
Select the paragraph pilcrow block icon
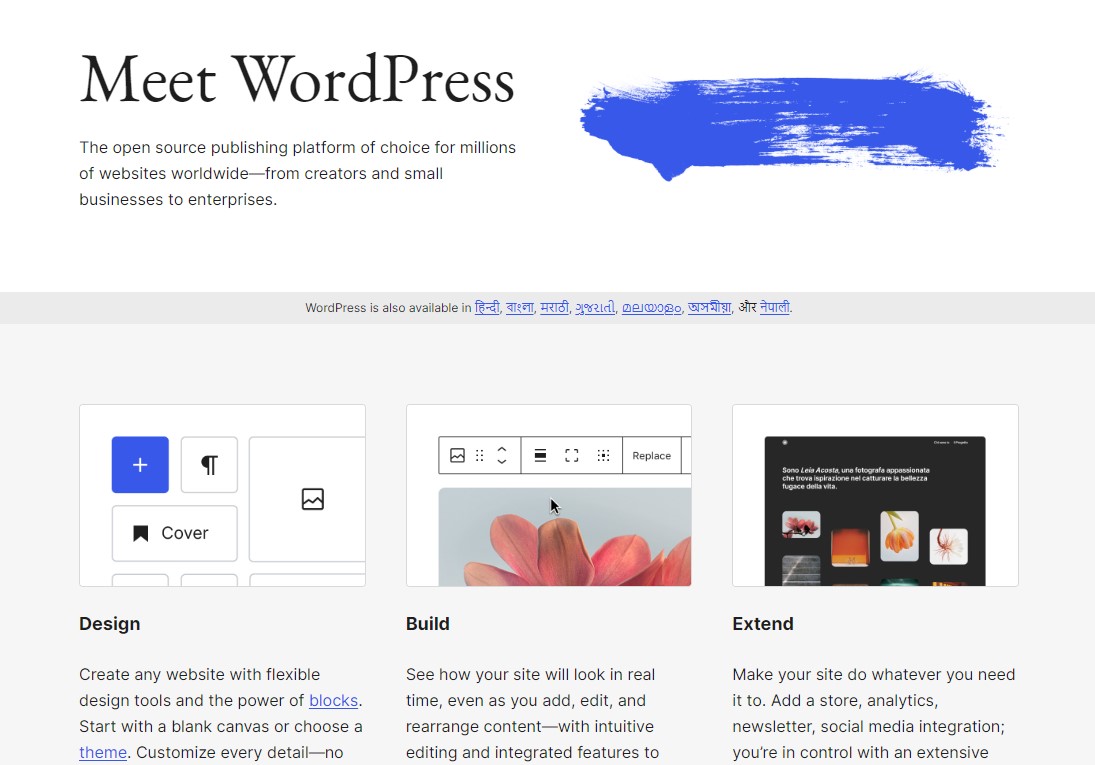coord(209,465)
